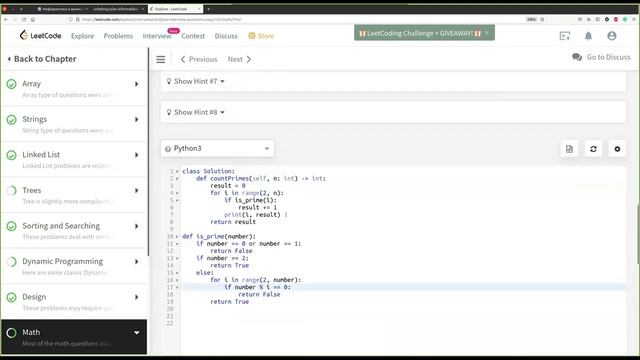Dismiss the LeetCoding Challenge banner
The width and height of the screenshot is (640, 360).
coord(487,33)
